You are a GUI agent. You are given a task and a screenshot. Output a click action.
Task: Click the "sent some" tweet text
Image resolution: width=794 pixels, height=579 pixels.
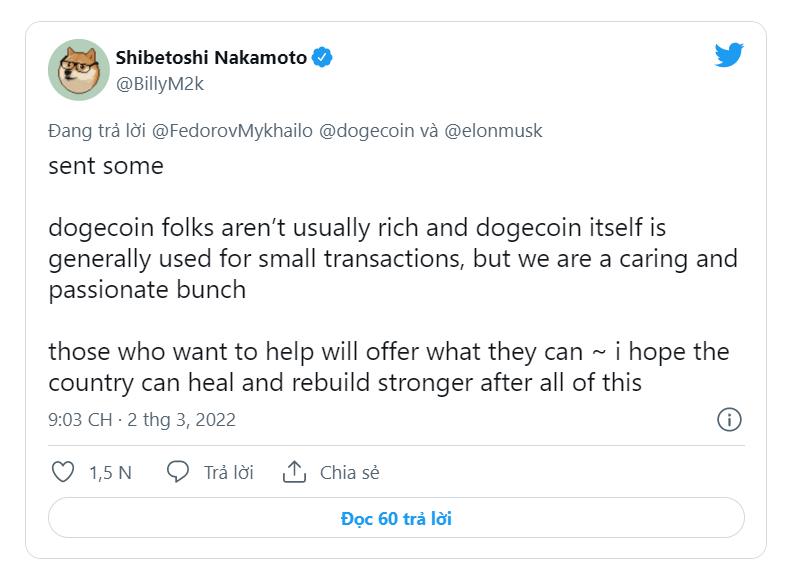(106, 166)
